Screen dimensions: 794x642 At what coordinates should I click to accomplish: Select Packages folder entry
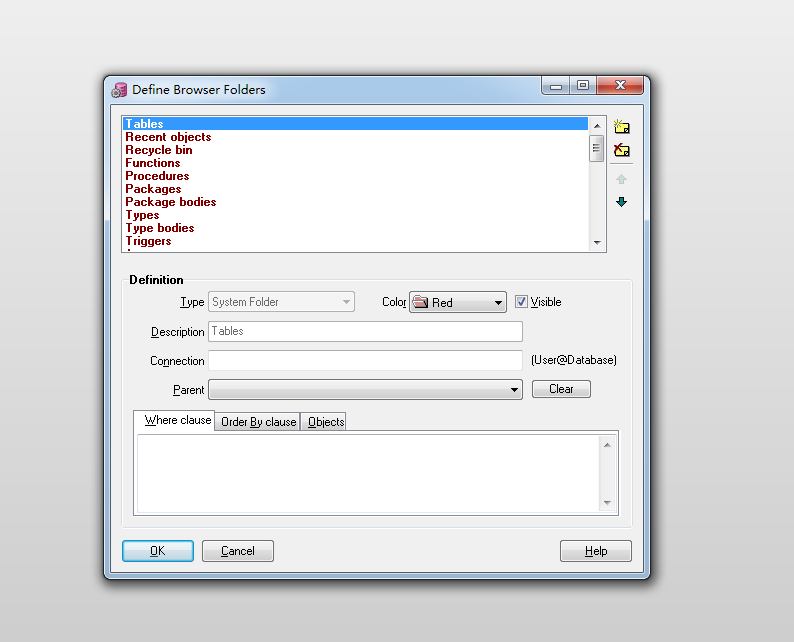355,189
